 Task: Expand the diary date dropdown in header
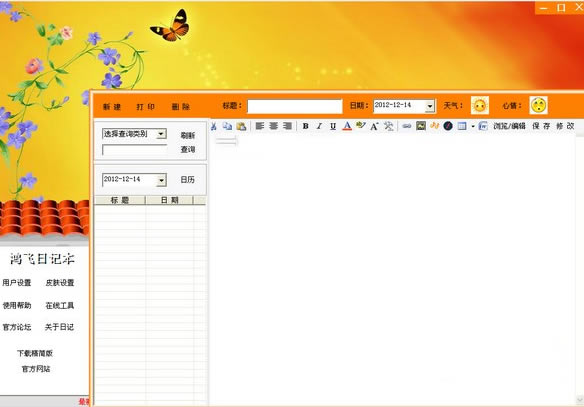(x=430, y=106)
